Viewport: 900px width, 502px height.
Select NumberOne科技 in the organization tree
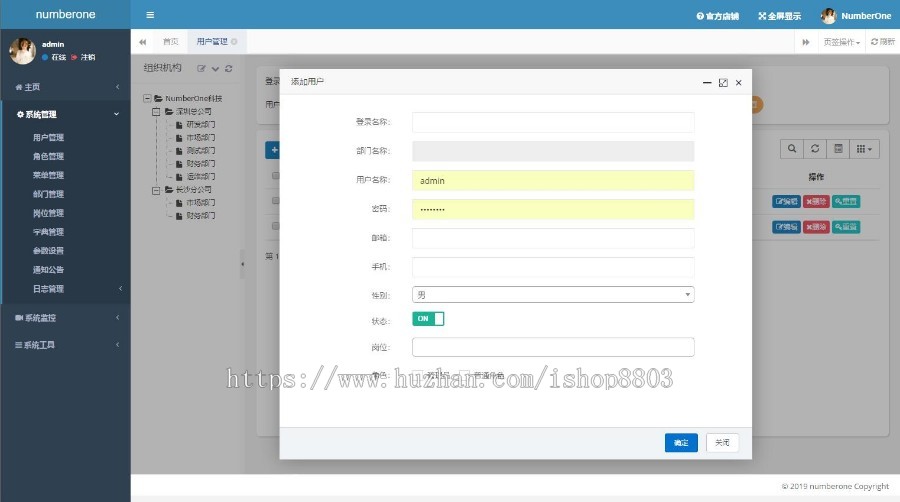pos(193,99)
